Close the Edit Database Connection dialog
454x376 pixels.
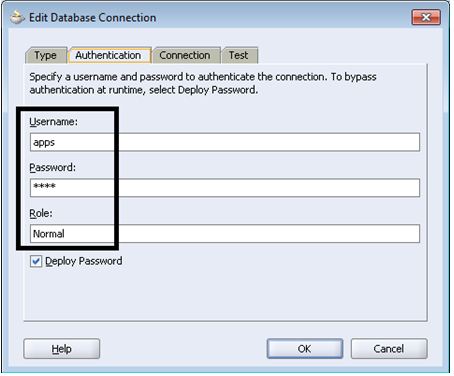(x=426, y=17)
